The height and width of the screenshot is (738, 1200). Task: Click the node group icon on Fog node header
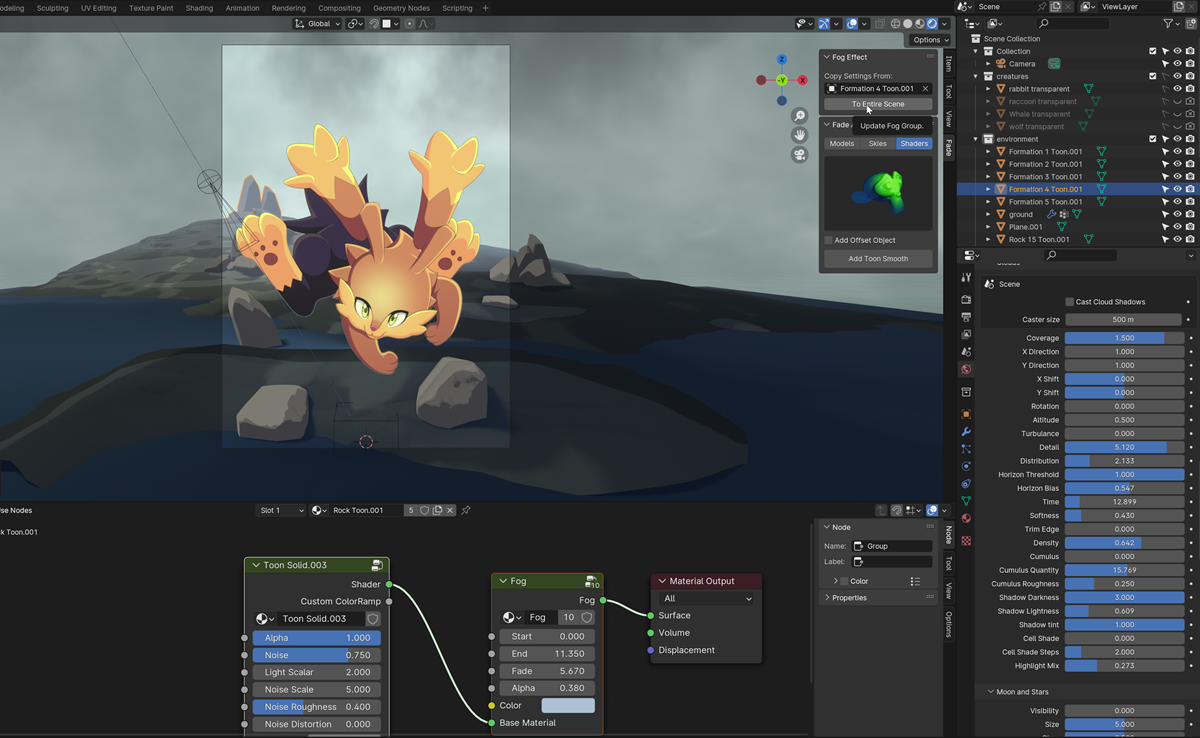(x=592, y=581)
